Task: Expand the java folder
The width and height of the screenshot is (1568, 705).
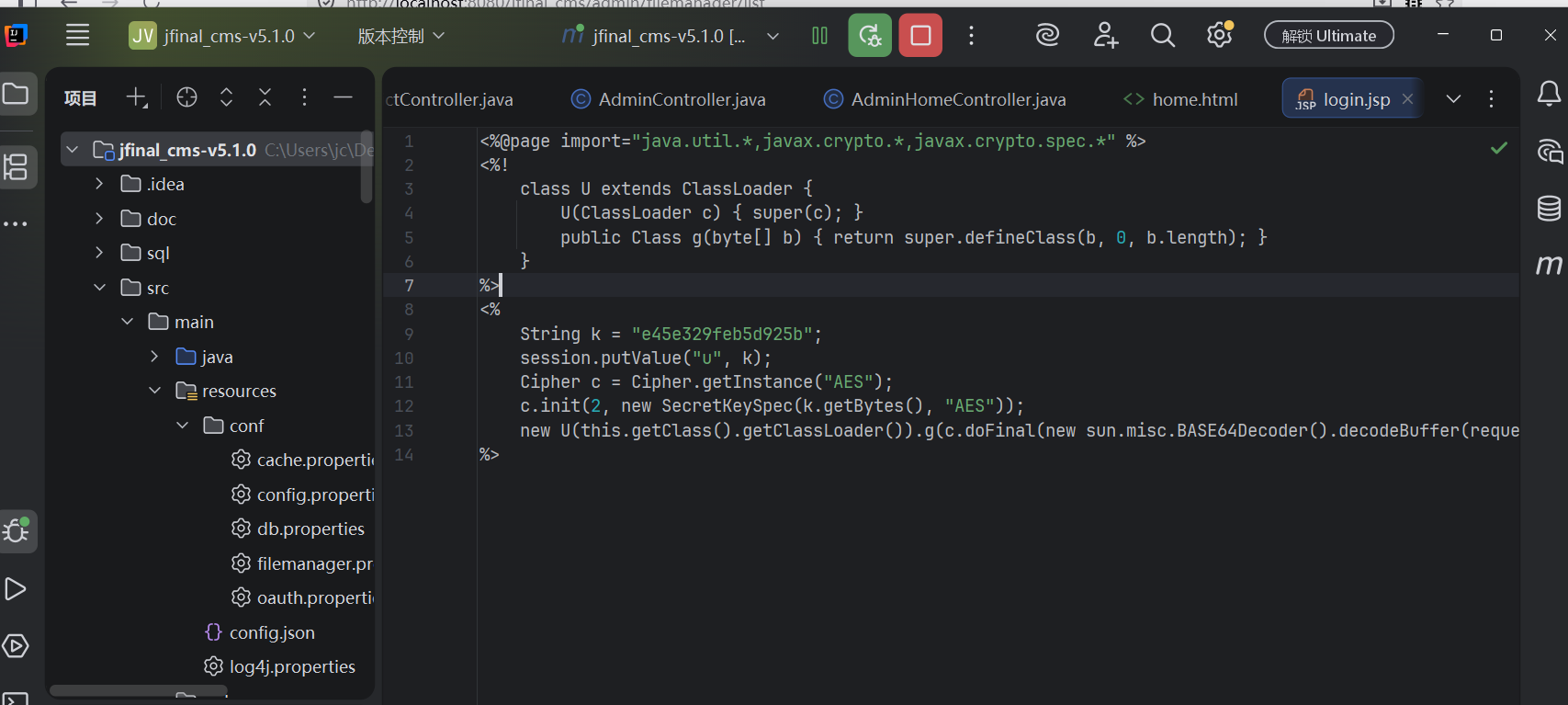Action: (x=154, y=356)
